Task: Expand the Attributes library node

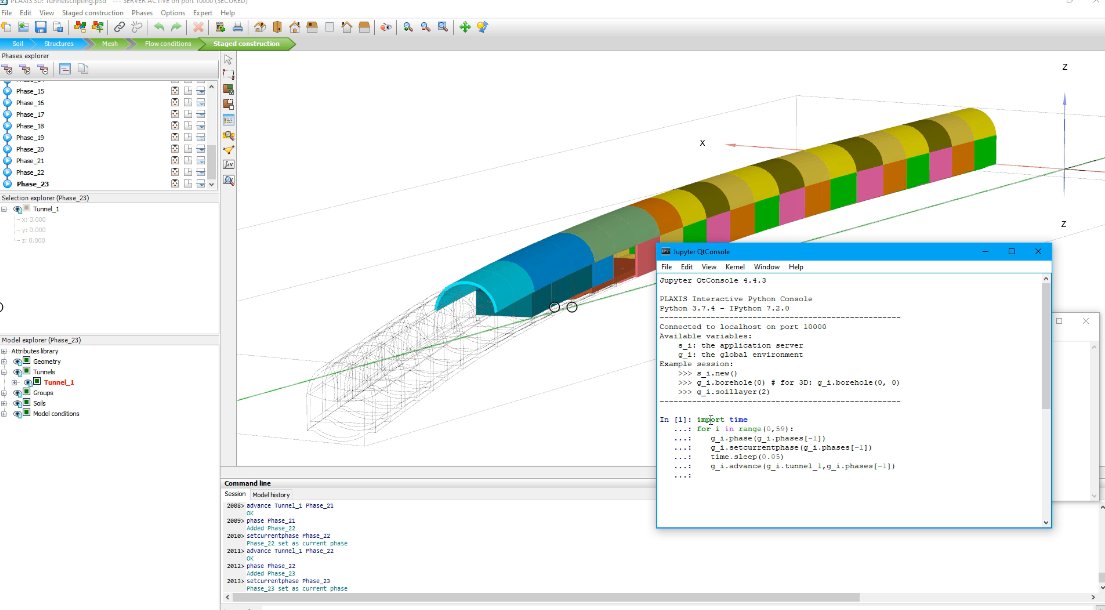Action: tap(4, 351)
